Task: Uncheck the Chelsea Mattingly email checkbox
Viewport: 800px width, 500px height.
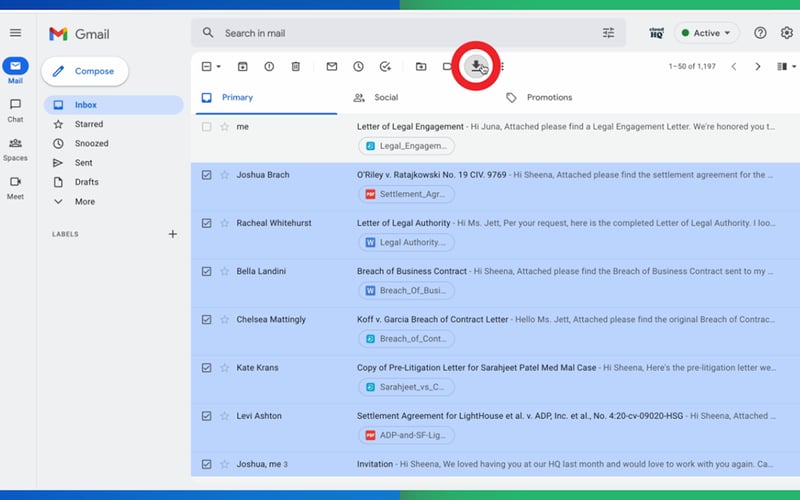Action: pos(206,319)
